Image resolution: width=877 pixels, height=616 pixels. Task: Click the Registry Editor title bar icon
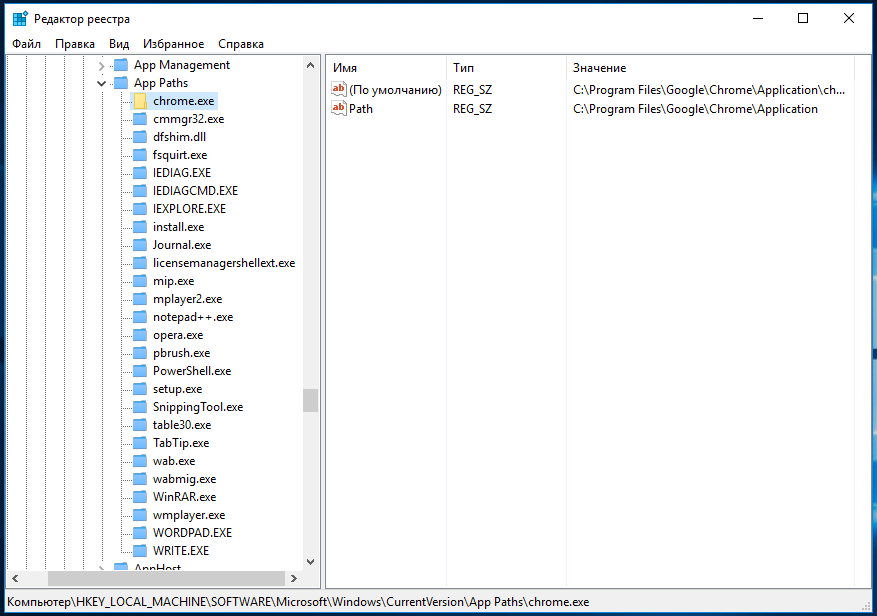[20, 18]
